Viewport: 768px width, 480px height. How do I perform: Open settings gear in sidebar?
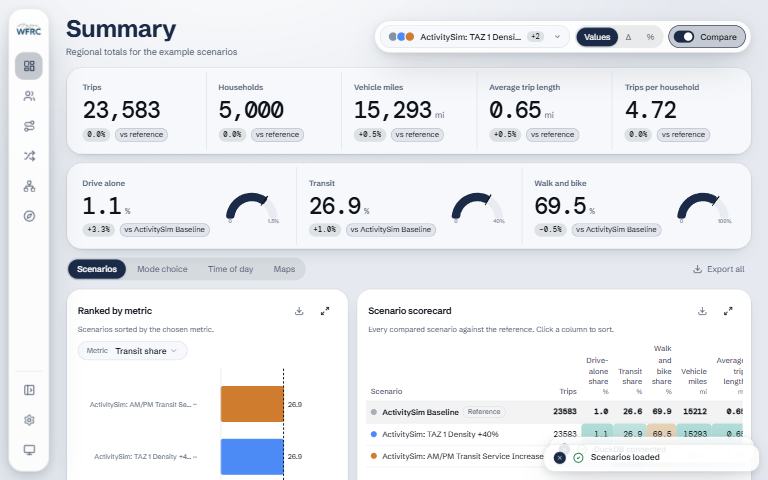pyautogui.click(x=29, y=420)
